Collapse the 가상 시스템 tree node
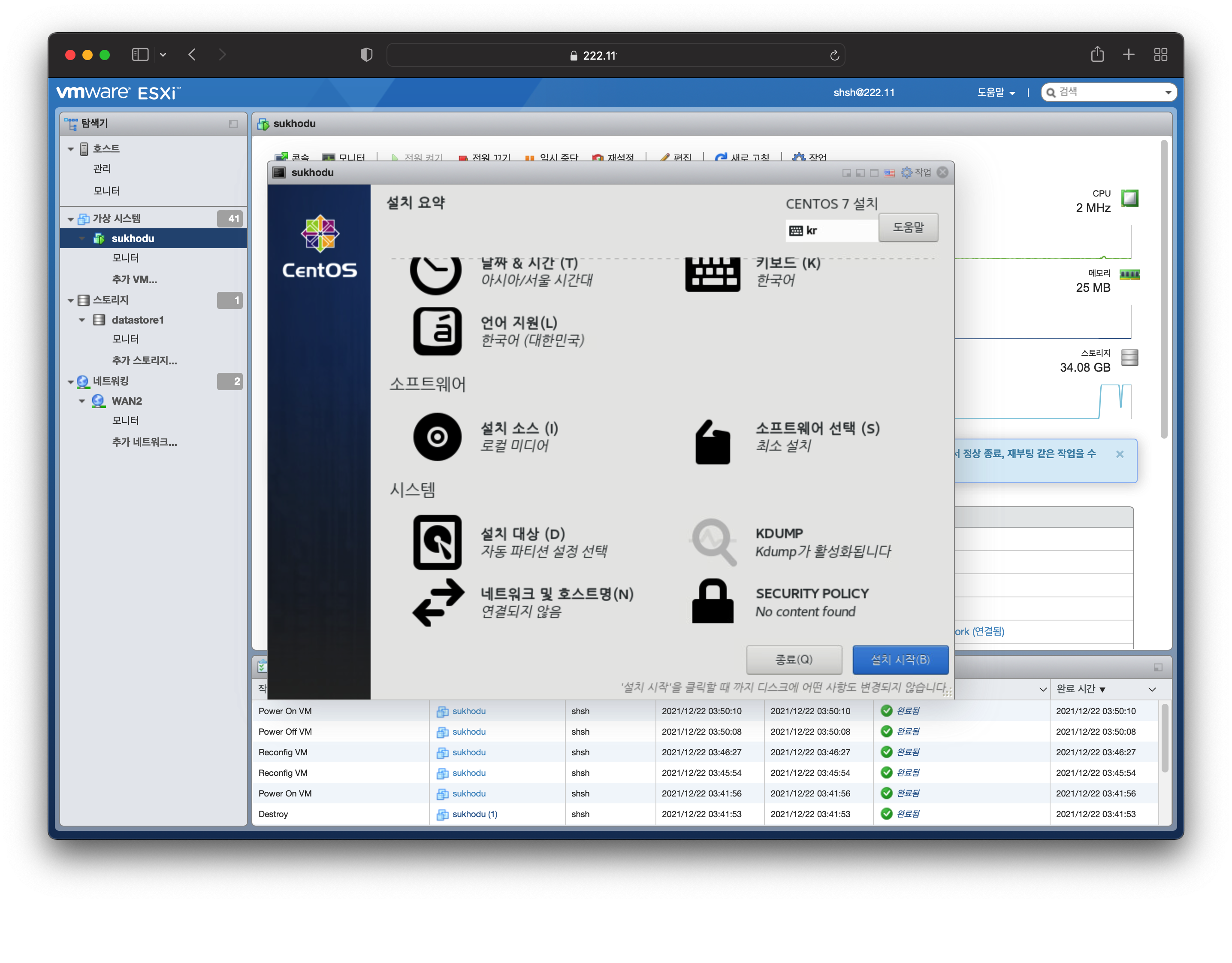1232x963 pixels. [x=71, y=219]
